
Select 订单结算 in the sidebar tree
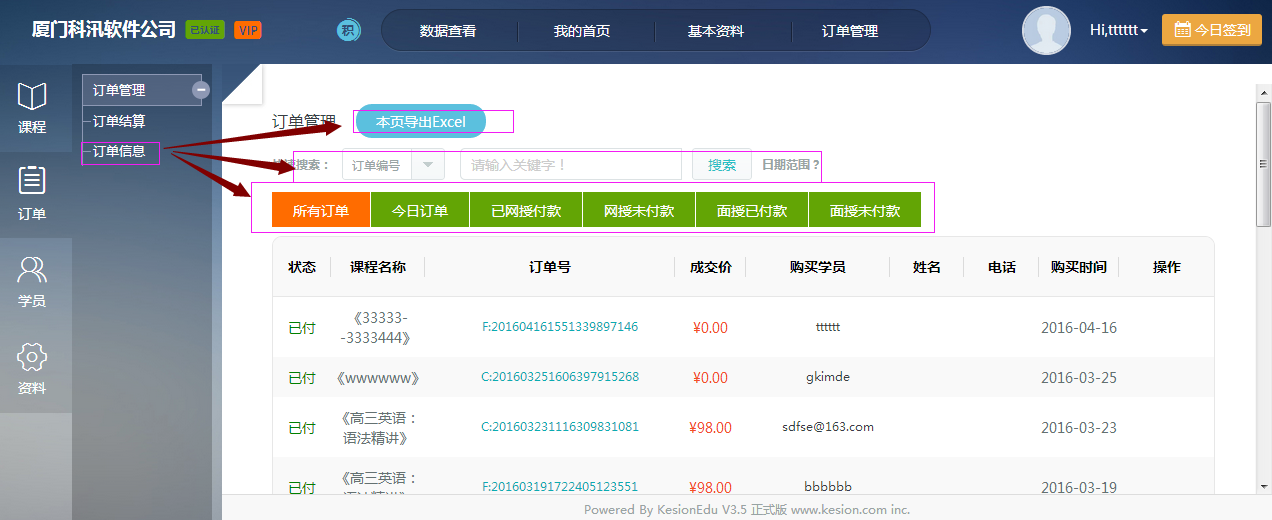pyautogui.click(x=119, y=121)
